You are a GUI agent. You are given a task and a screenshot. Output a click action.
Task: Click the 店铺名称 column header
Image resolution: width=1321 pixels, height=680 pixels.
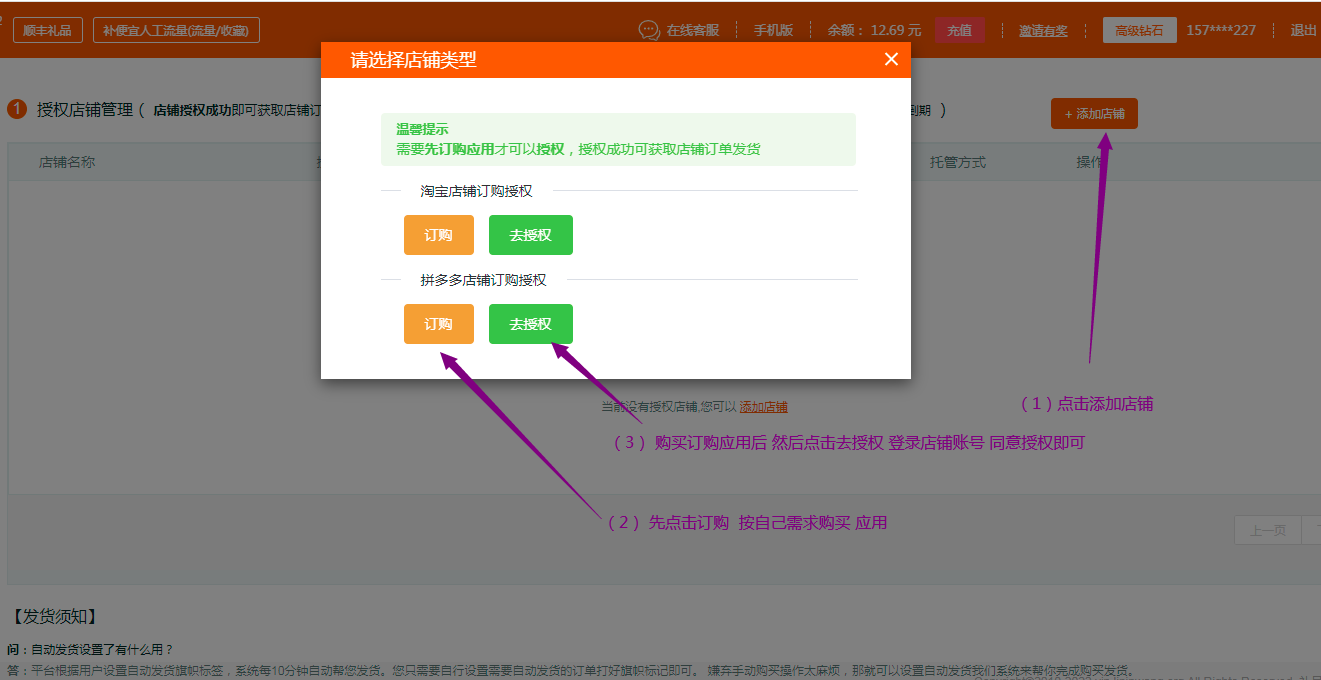click(x=67, y=162)
